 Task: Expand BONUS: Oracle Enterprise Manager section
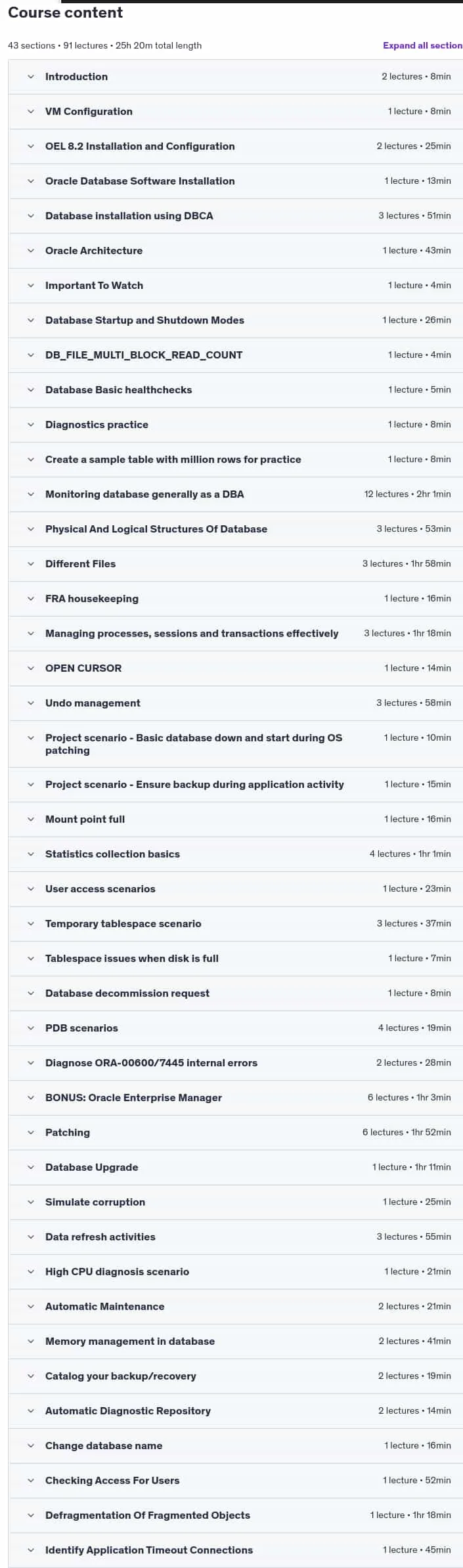(235, 1098)
